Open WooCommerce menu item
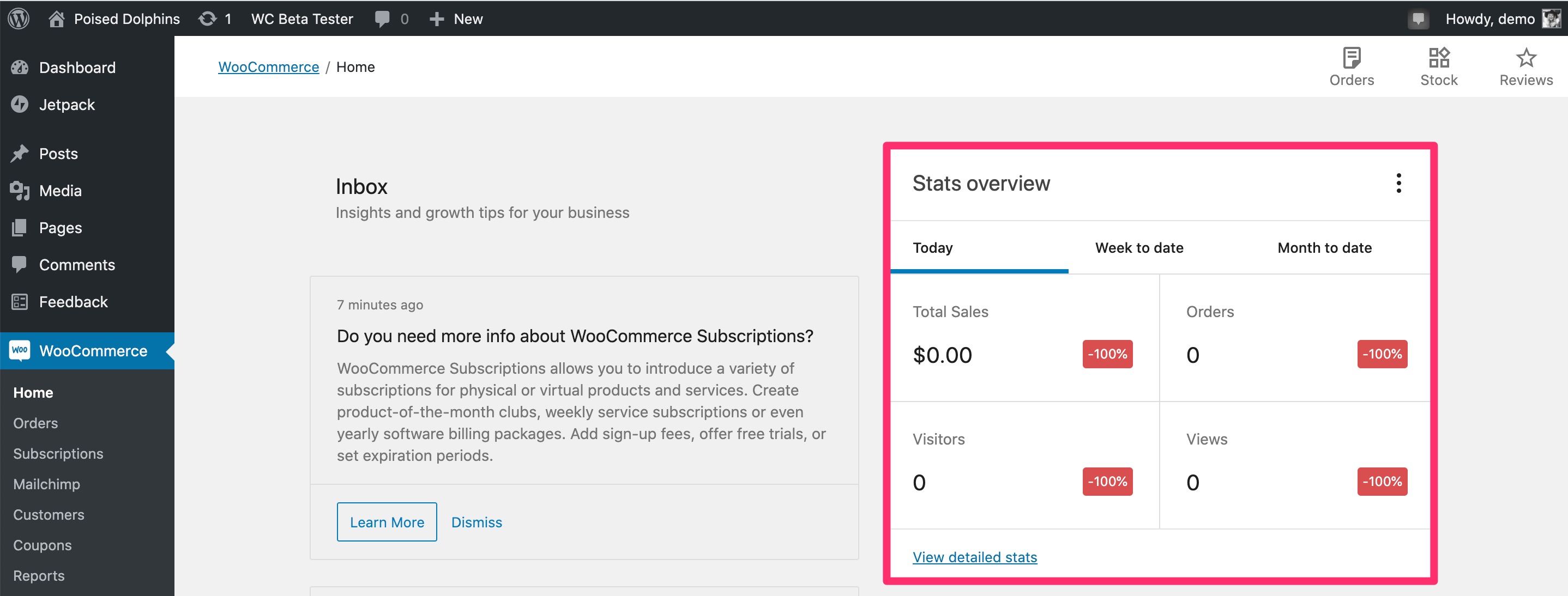 [x=87, y=351]
